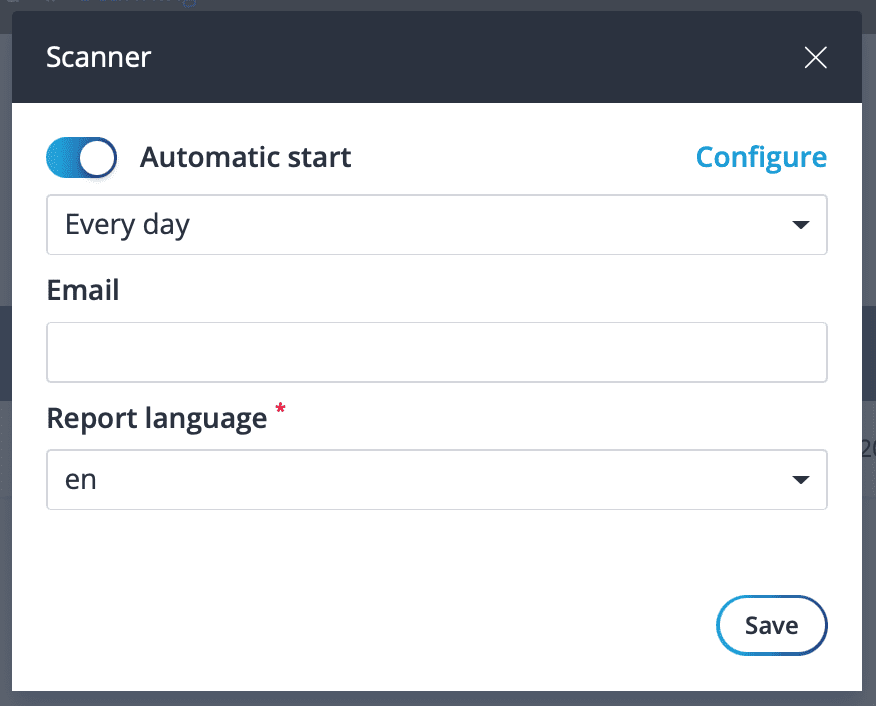The width and height of the screenshot is (876, 706).
Task: Click the Email field label
Action: (83, 290)
